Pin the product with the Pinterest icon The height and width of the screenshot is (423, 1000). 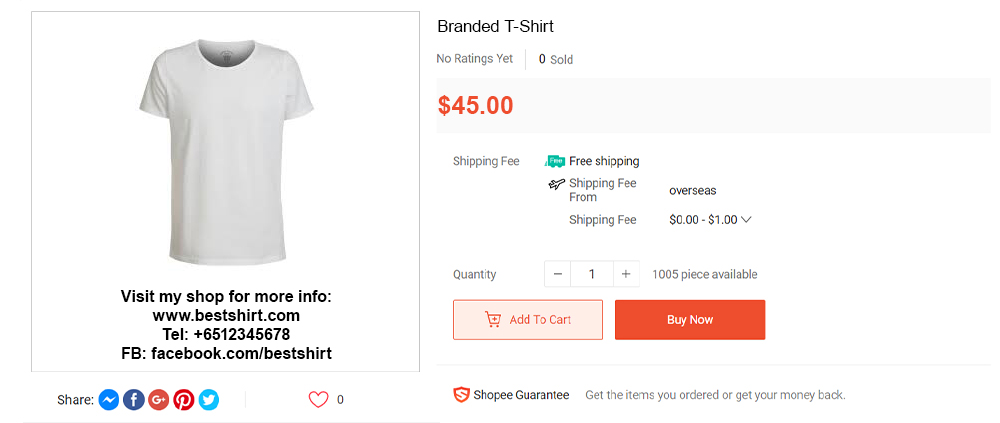click(x=184, y=400)
